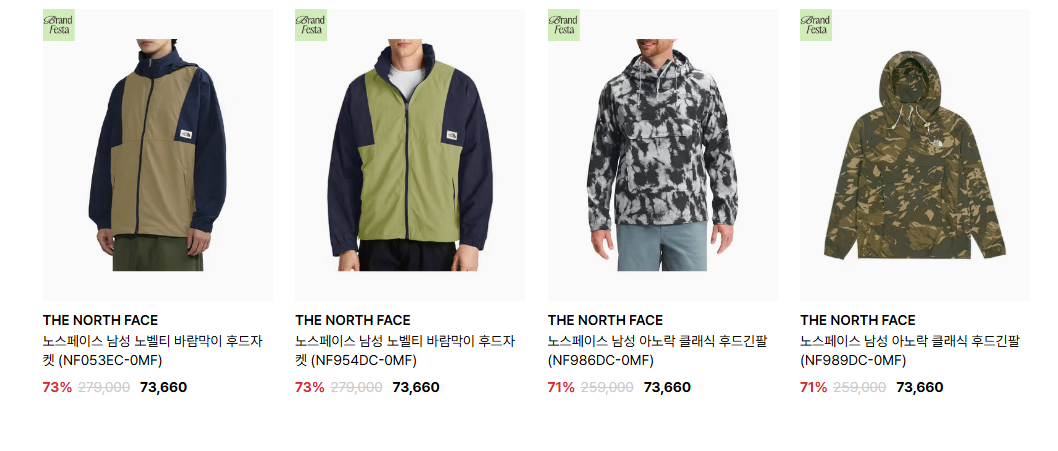Click Brand Festa badge on gray tie-dye anorak
This screenshot has width=1058, height=451.
coord(563,25)
